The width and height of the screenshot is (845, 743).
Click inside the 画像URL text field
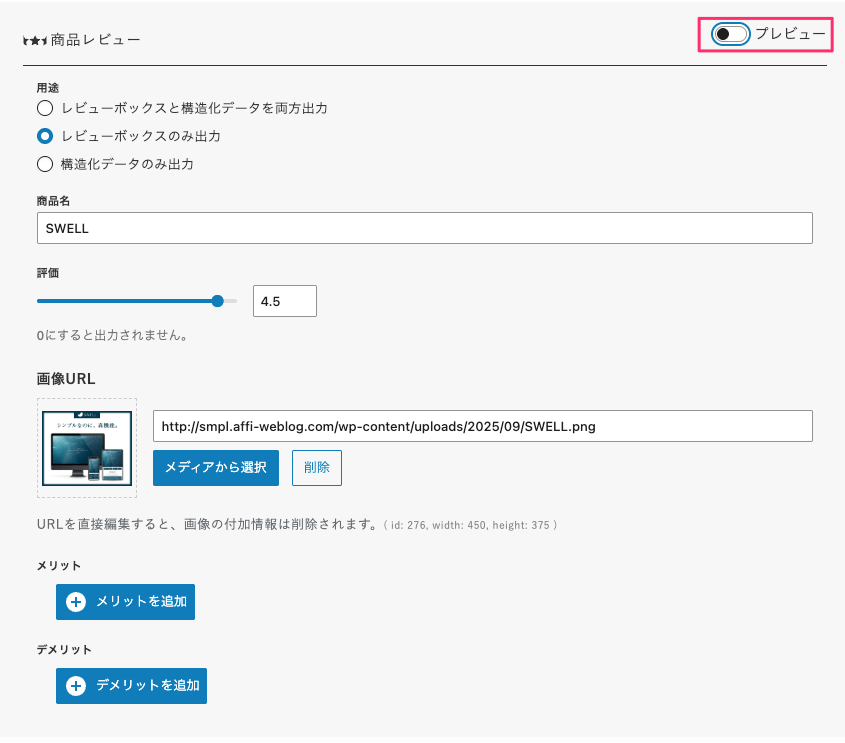point(483,426)
